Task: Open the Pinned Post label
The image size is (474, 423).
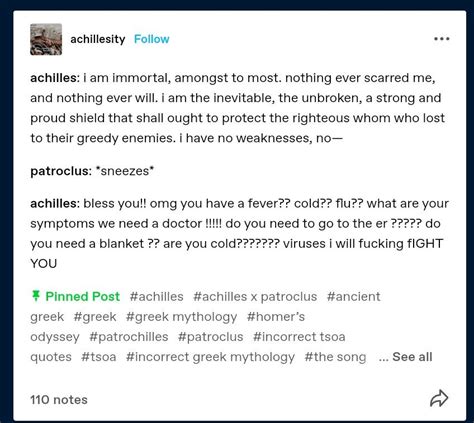Action: tap(82, 296)
